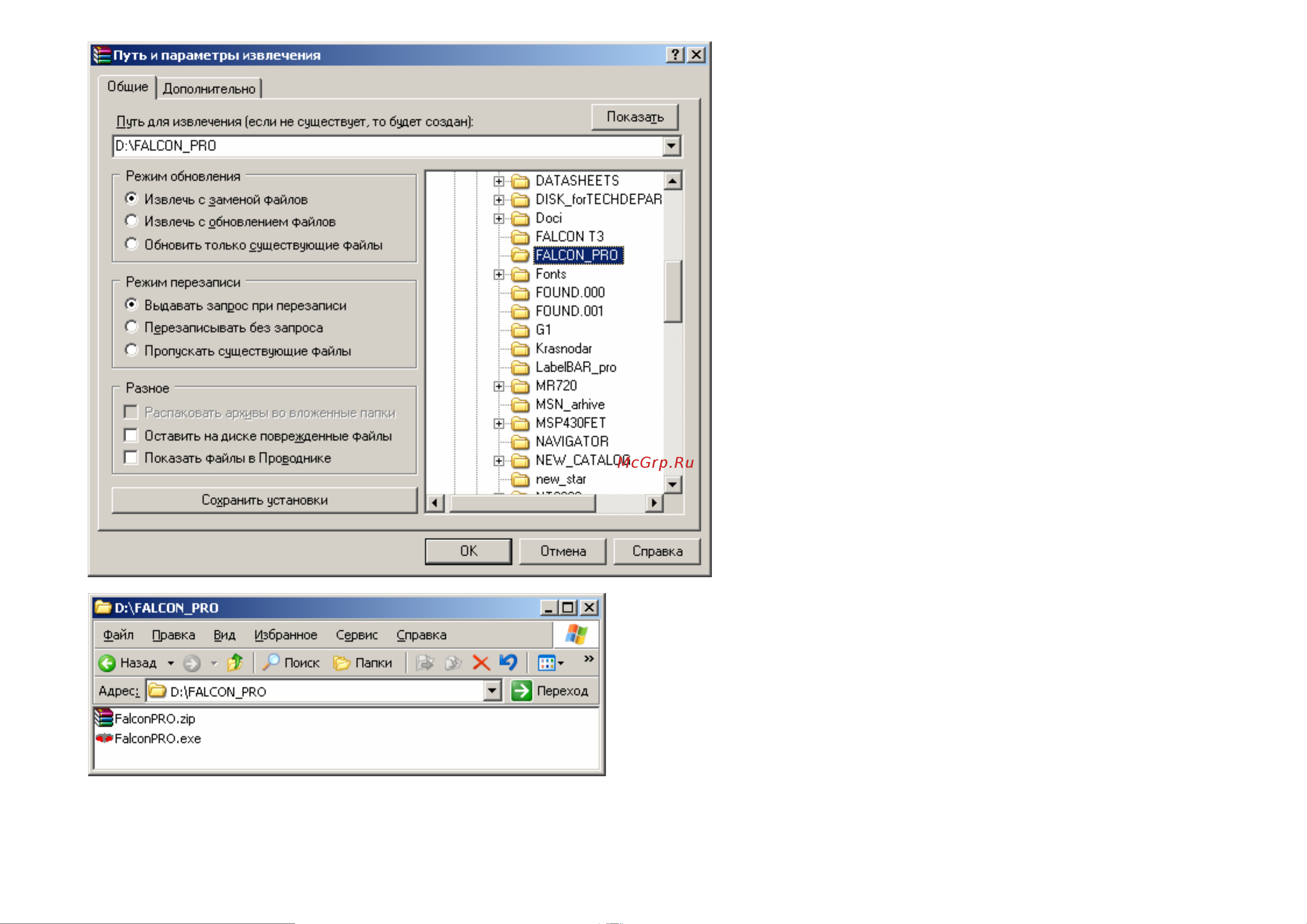
Task: Click the folder tree scroll down arrow
Action: [673, 485]
